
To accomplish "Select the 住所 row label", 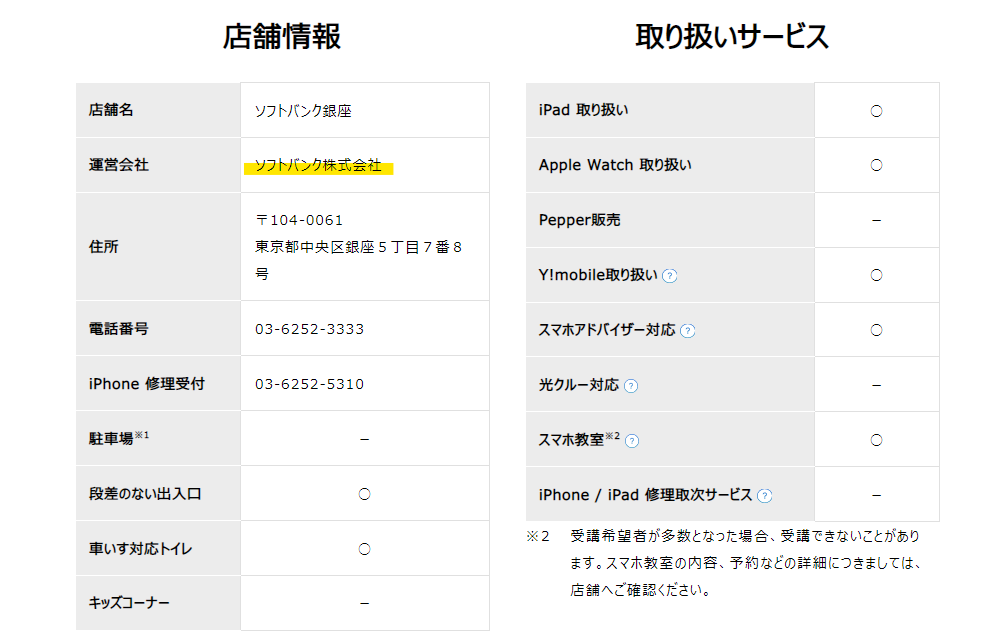I will coord(103,247).
